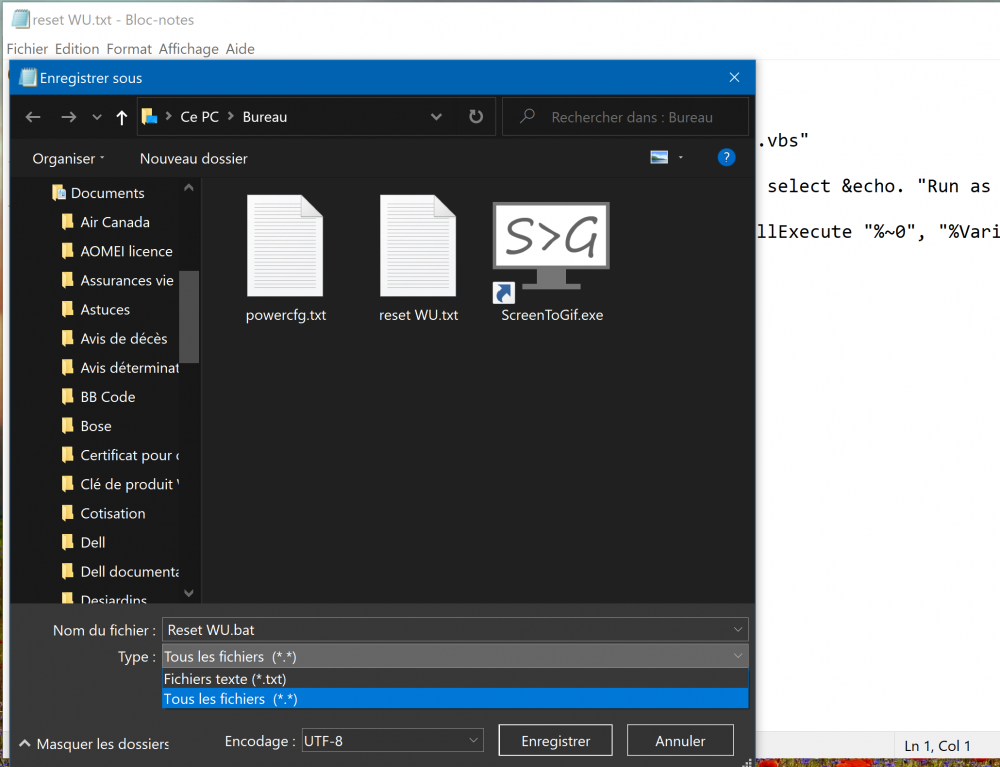1000x767 pixels.
Task: Expand the address bar path history
Action: click(436, 117)
